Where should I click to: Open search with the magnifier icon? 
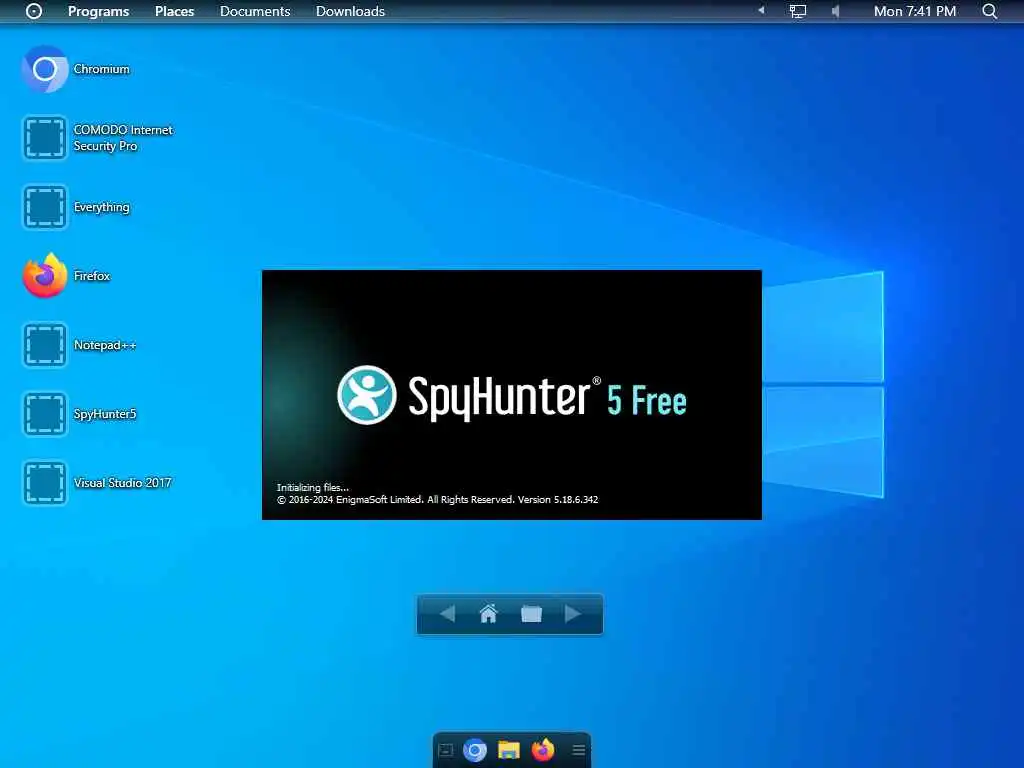[989, 11]
